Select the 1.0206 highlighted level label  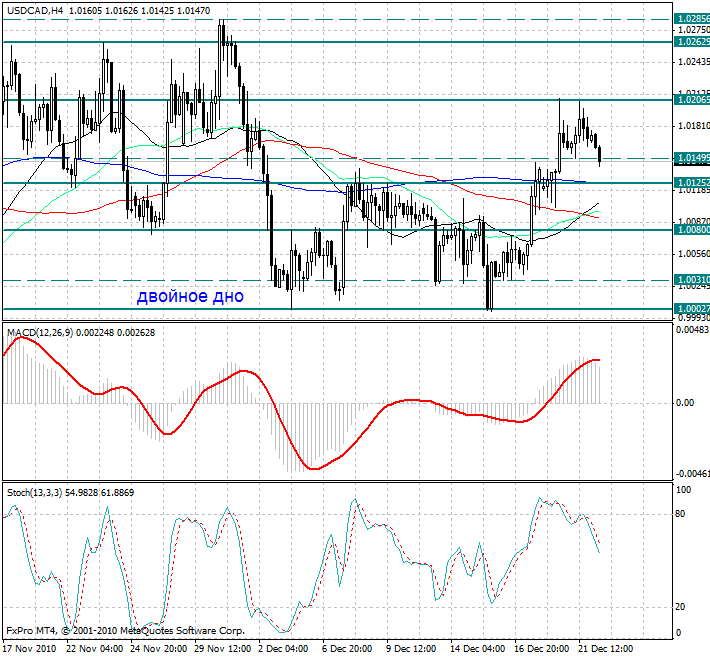point(691,100)
